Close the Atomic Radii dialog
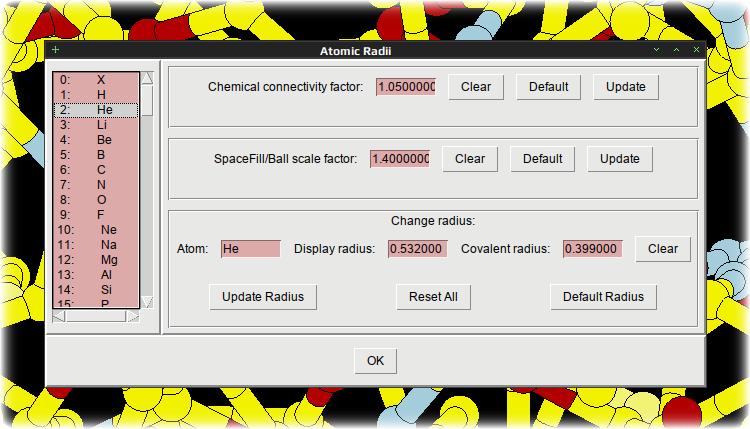Image resolution: width=750 pixels, height=429 pixels. (696, 50)
